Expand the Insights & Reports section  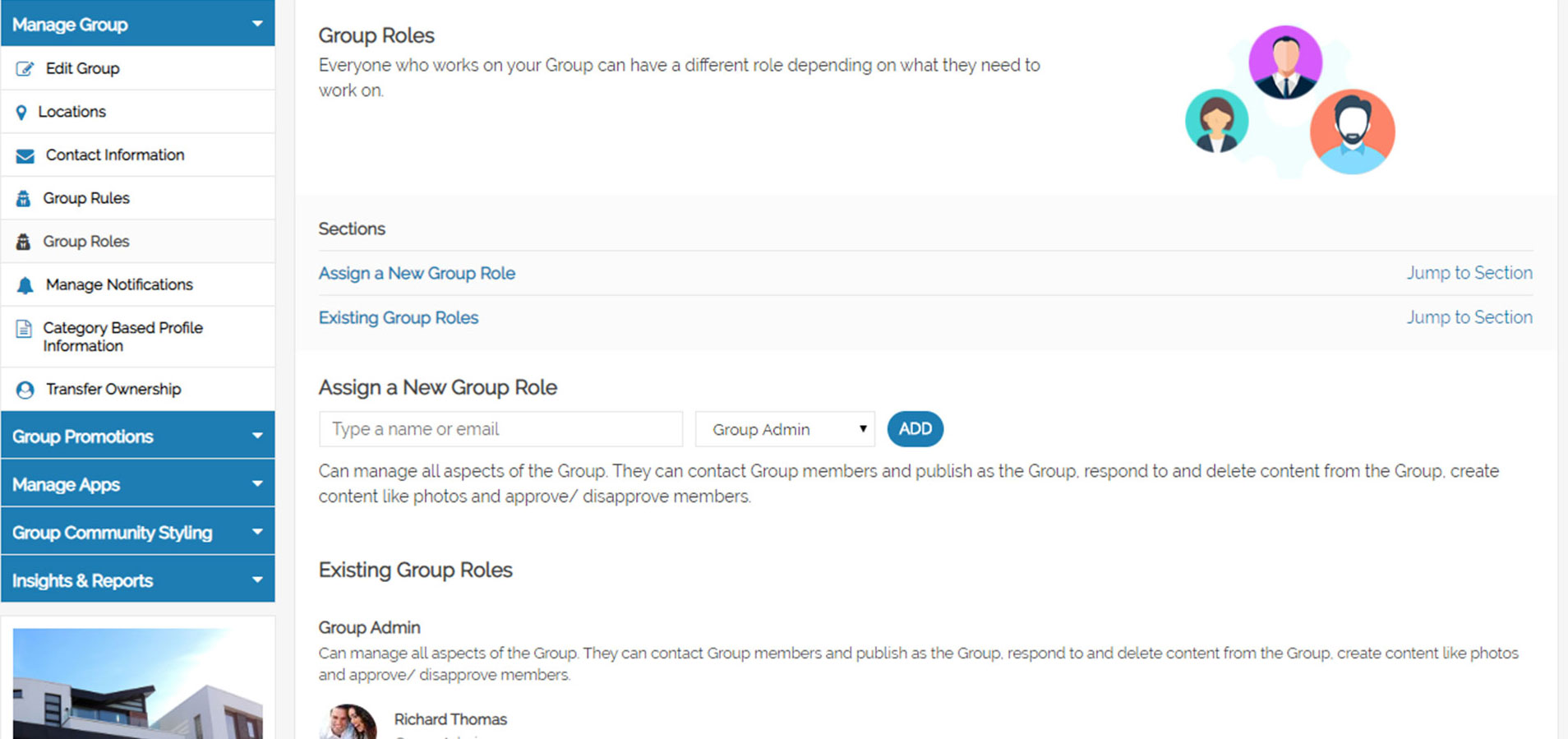click(257, 580)
